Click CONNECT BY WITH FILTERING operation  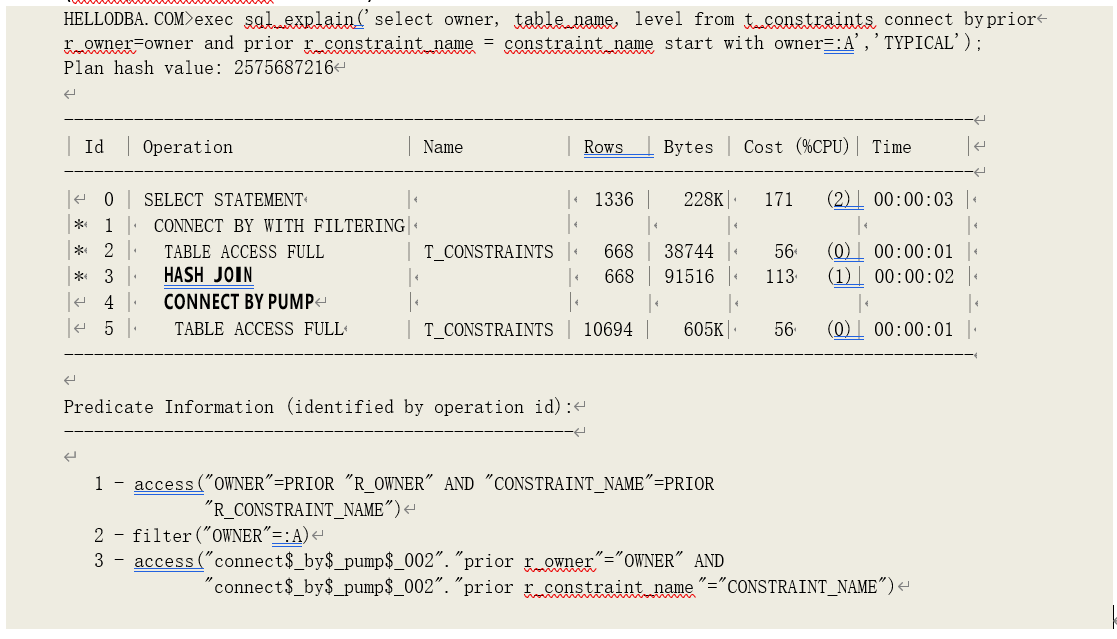(x=279, y=226)
